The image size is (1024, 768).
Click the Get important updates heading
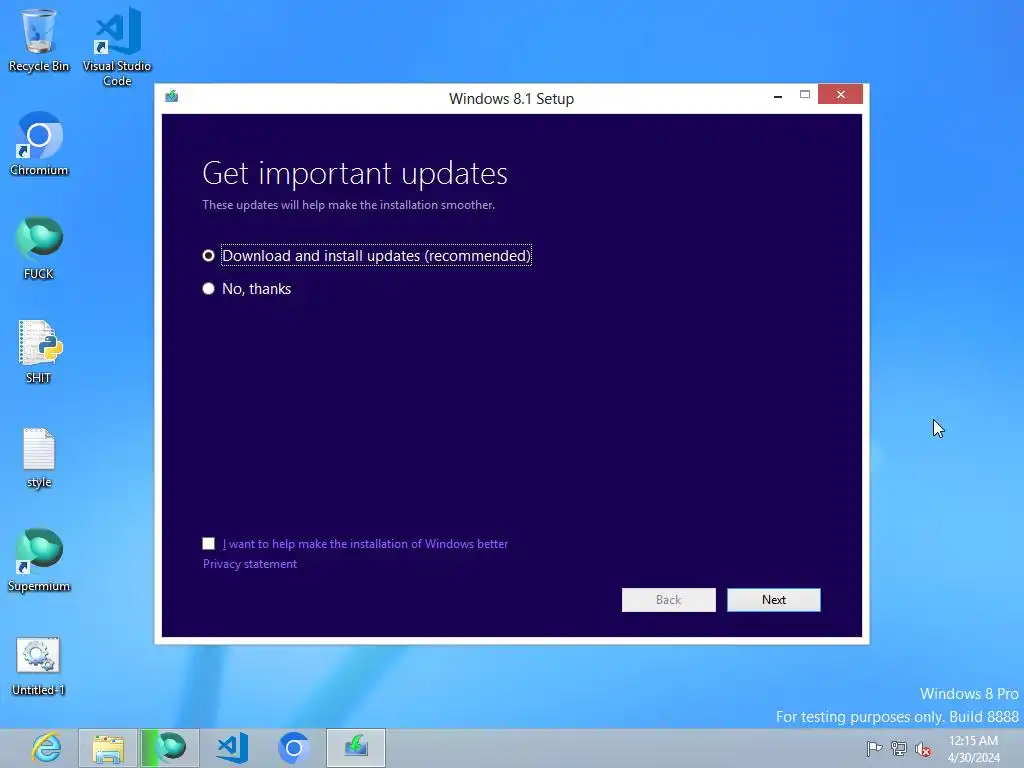pyautogui.click(x=355, y=173)
